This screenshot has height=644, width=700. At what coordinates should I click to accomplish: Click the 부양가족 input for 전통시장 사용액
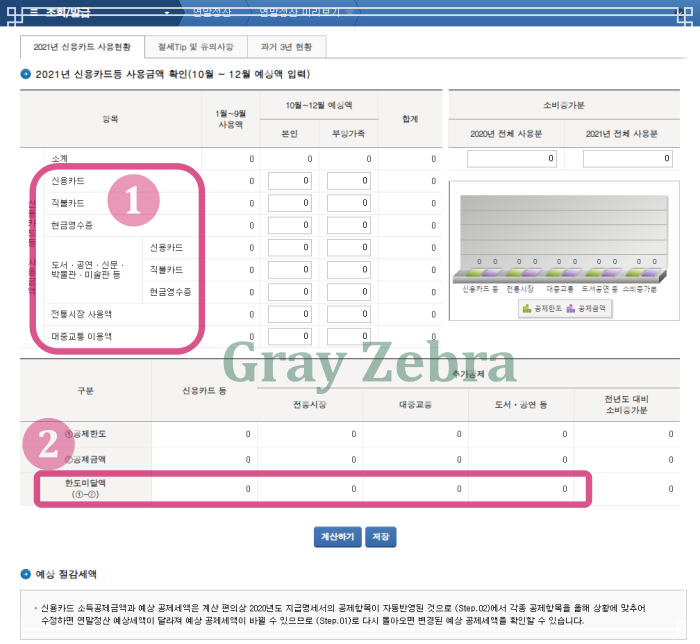point(349,314)
